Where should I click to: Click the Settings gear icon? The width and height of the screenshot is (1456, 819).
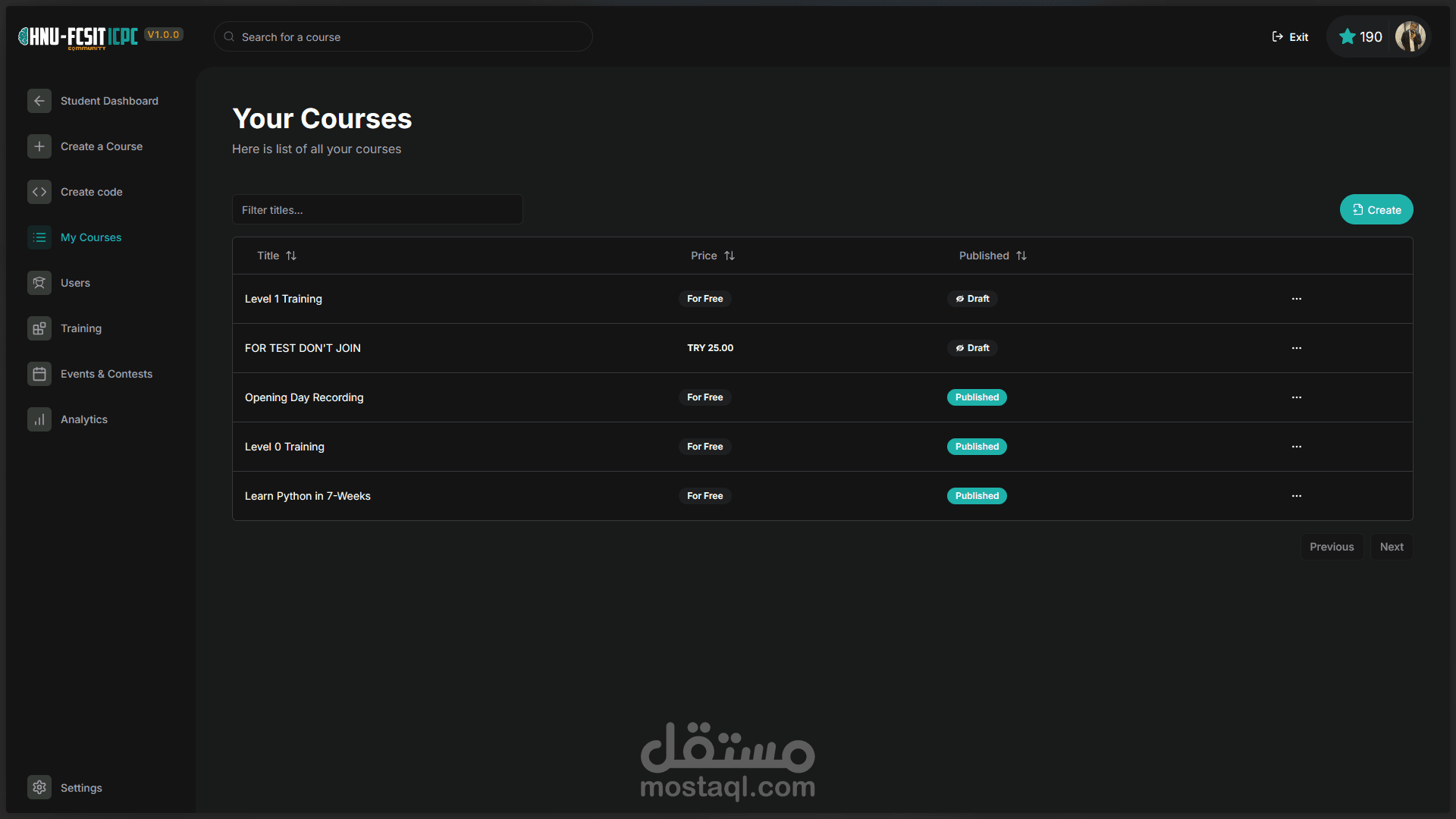tap(39, 787)
